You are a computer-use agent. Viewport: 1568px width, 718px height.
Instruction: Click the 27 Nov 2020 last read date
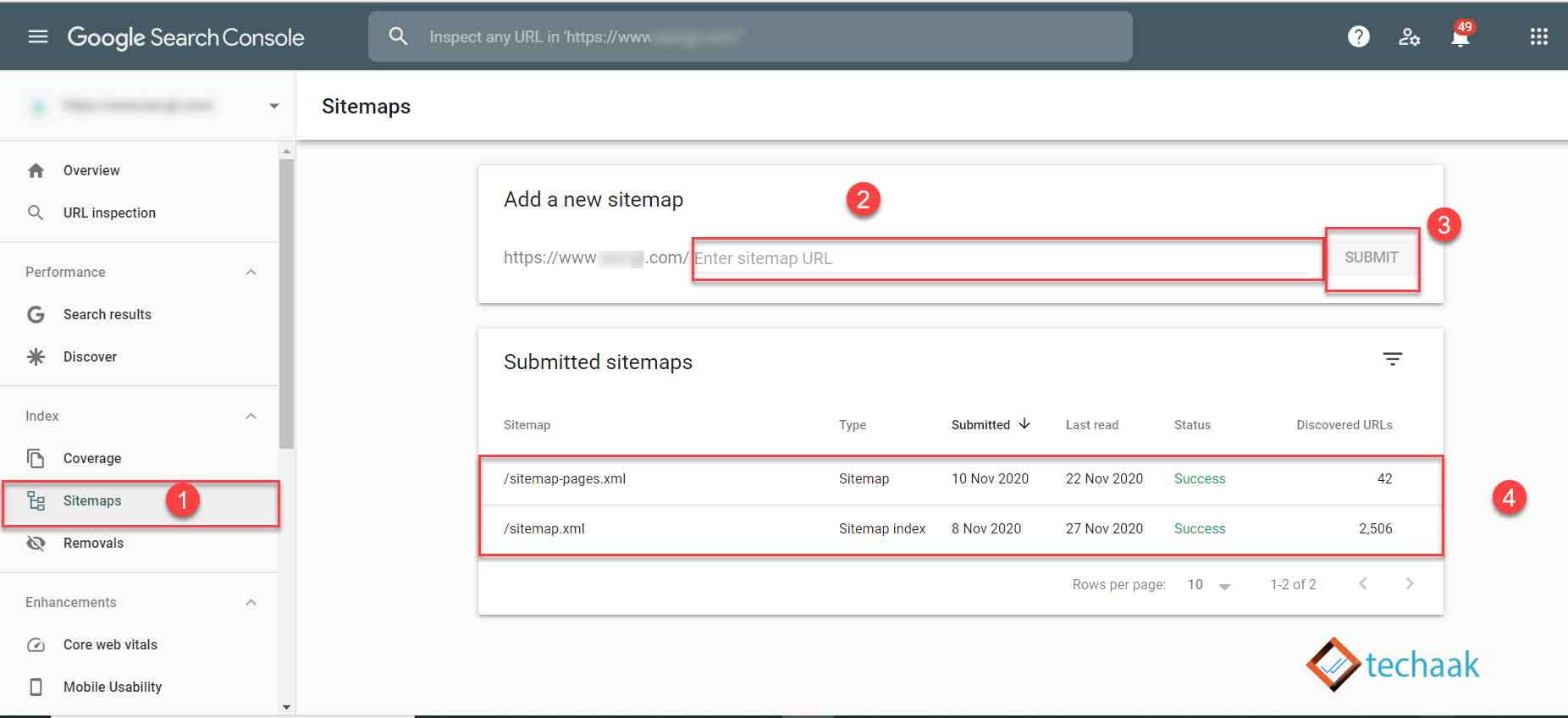pos(1104,528)
